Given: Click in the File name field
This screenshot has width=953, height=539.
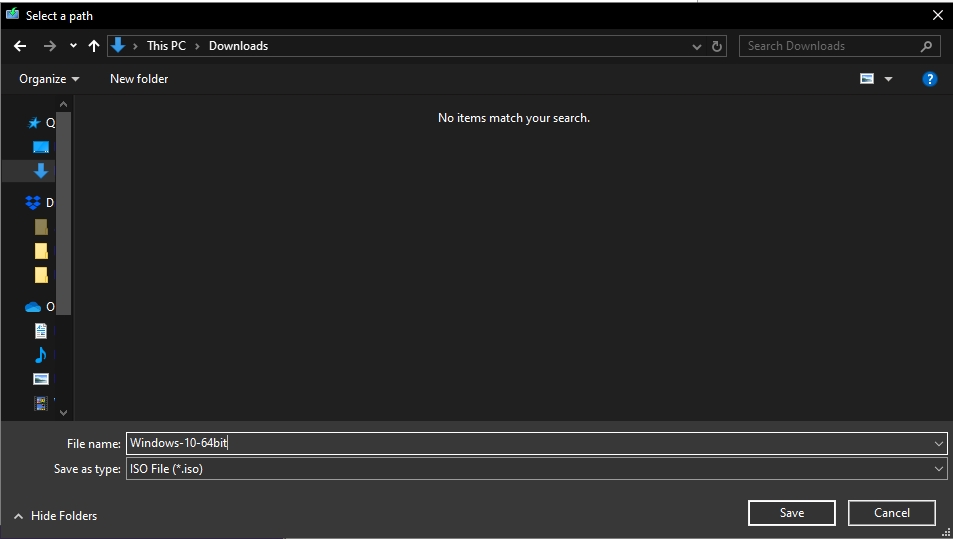Looking at the screenshot, I should [x=537, y=444].
